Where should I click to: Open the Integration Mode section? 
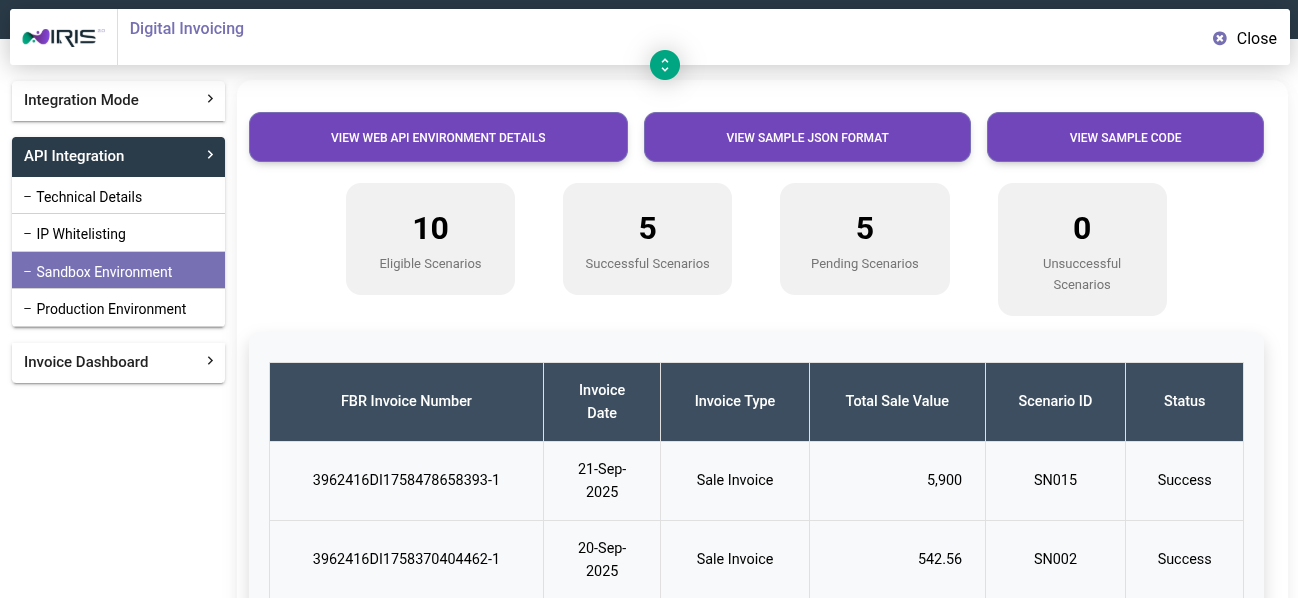(118, 100)
